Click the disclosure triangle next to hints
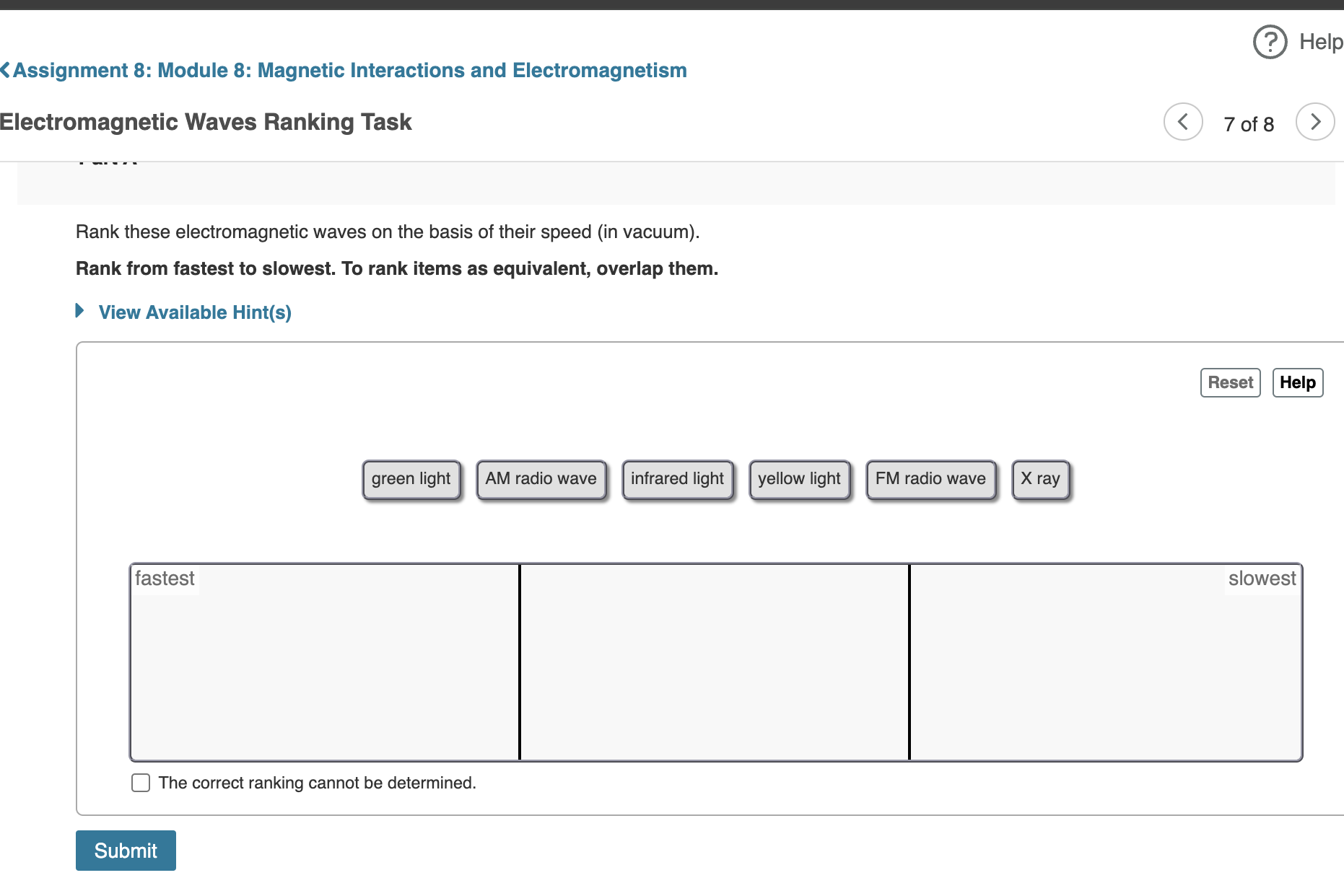 (x=79, y=311)
